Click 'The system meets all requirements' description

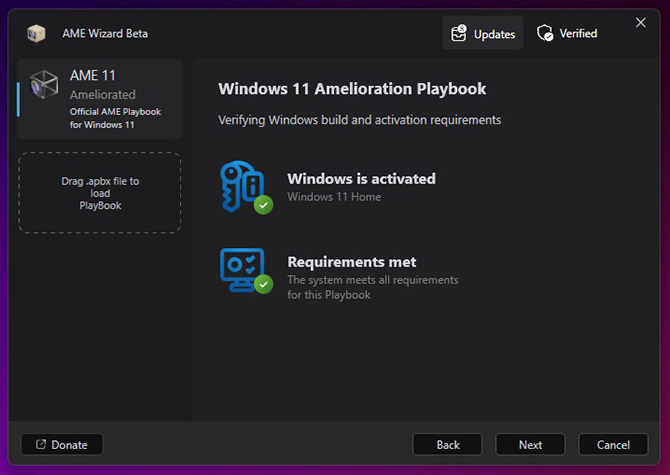pos(373,287)
